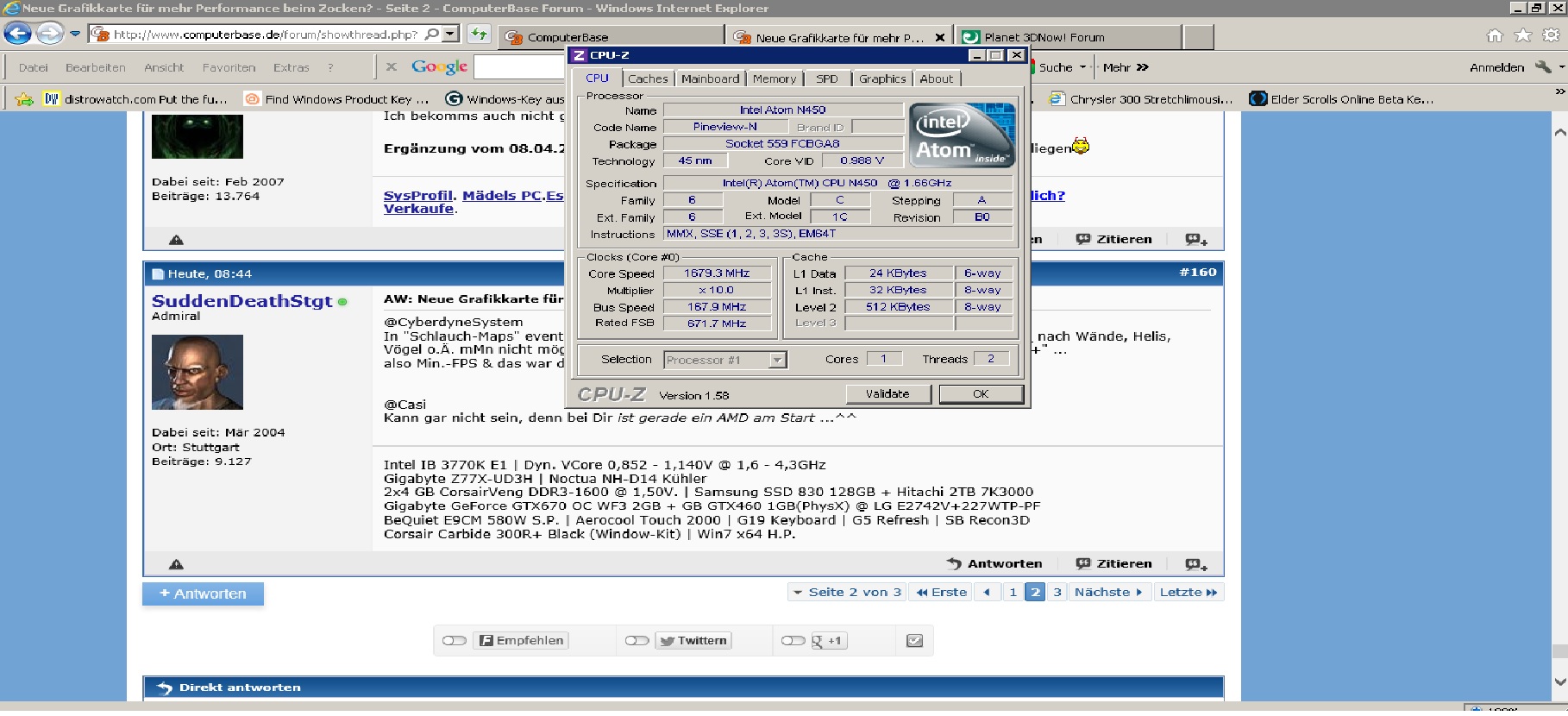
Task: Click the SuddenDeathStgt username link
Action: pyautogui.click(x=241, y=301)
